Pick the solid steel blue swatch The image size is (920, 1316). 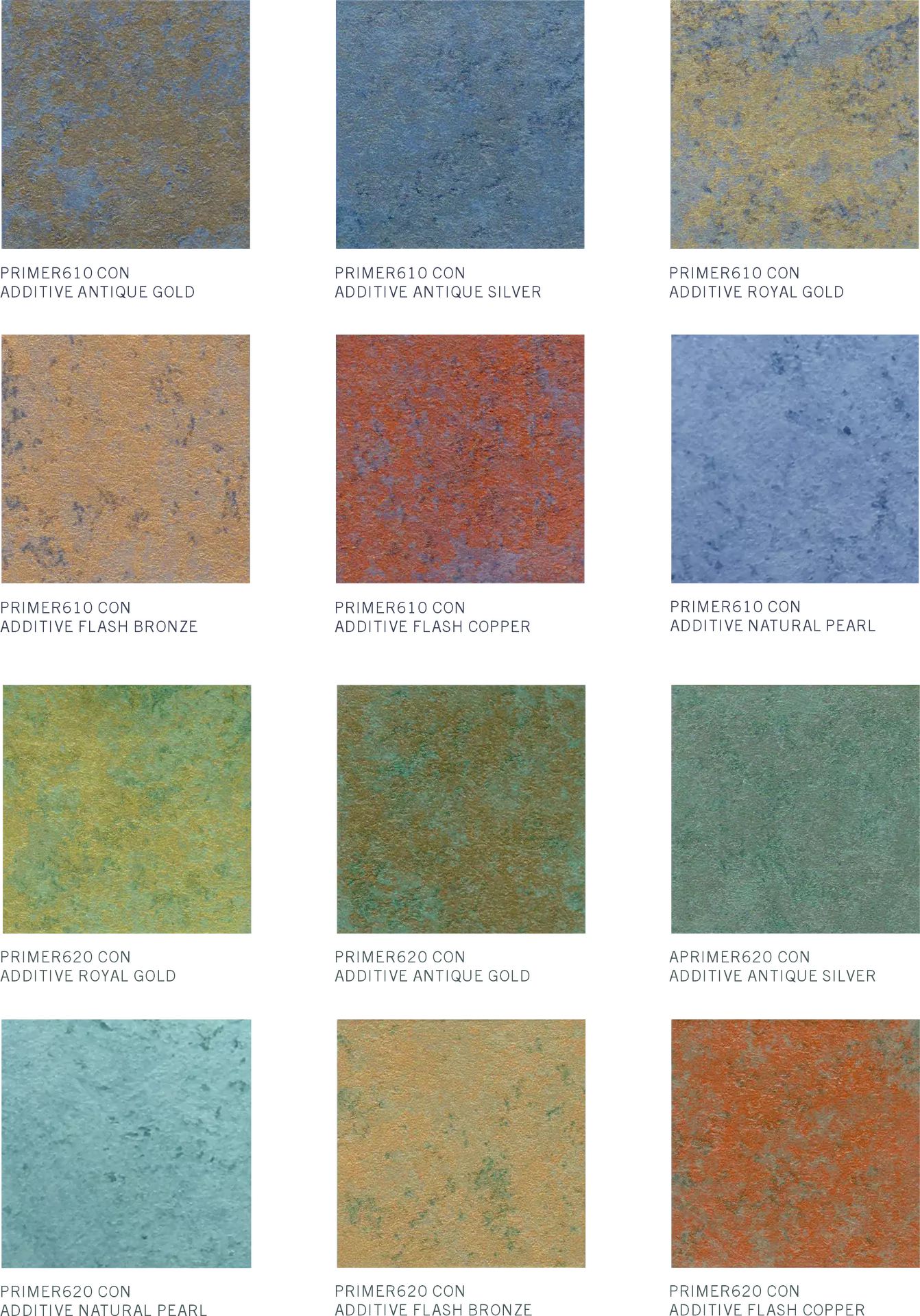coord(458,125)
